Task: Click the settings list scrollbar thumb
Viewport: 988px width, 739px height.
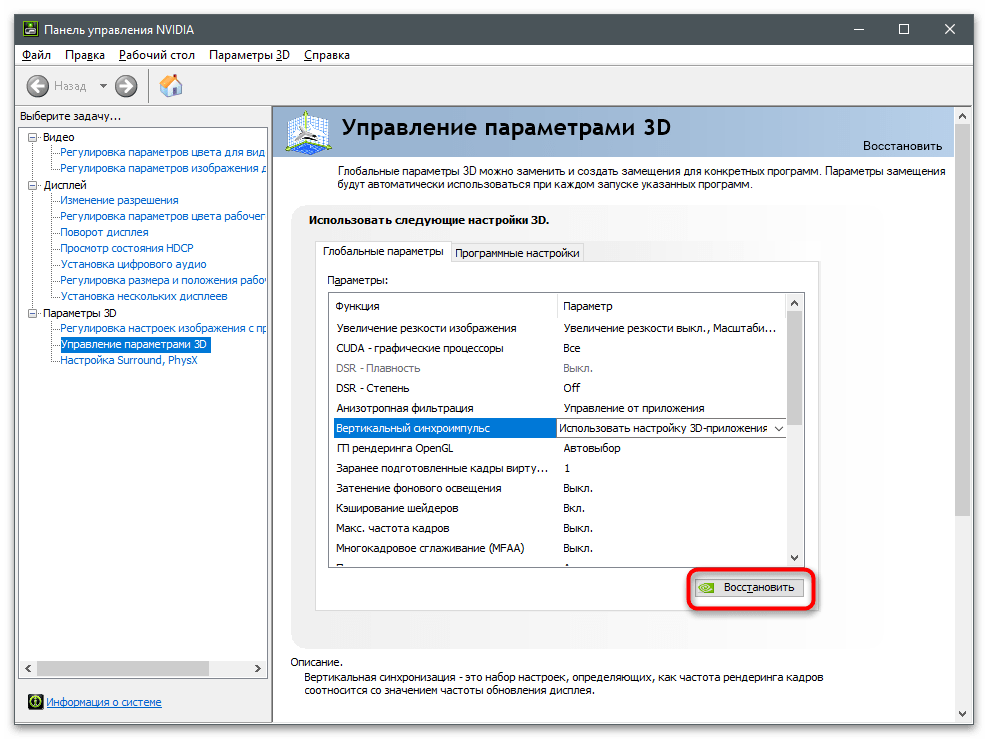Action: (x=795, y=369)
